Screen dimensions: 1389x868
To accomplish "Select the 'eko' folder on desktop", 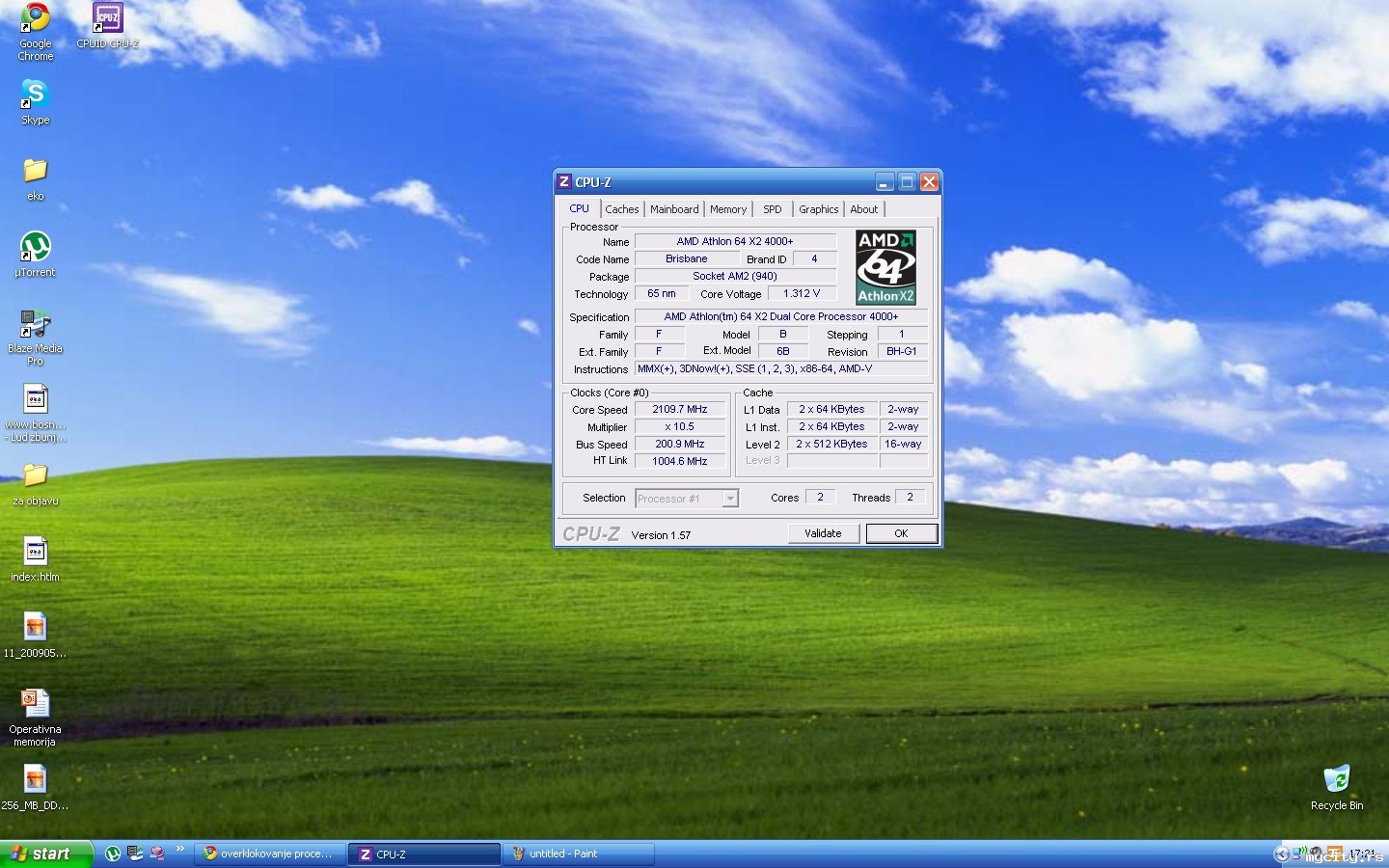I will click(36, 172).
